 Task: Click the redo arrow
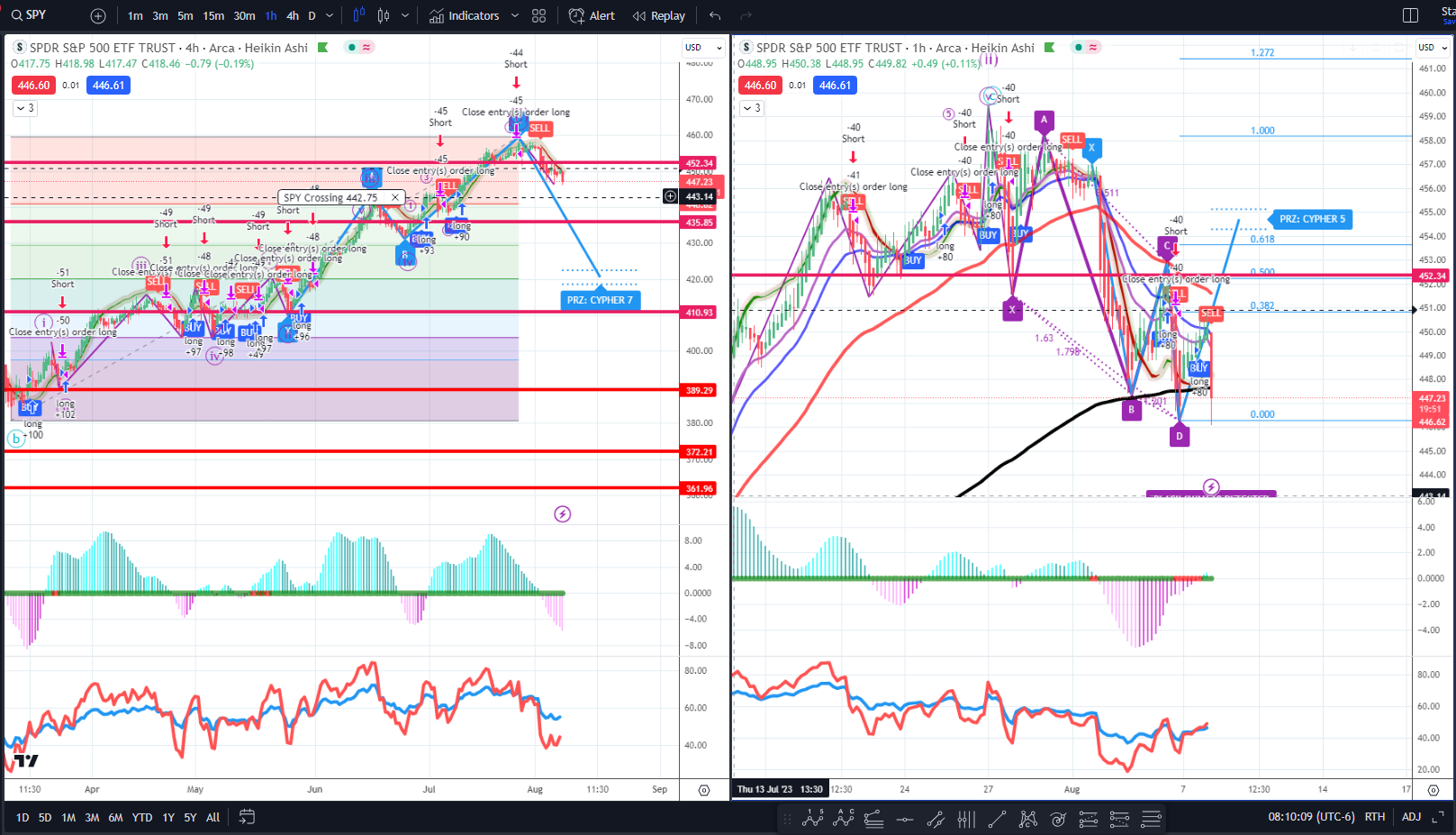click(746, 16)
